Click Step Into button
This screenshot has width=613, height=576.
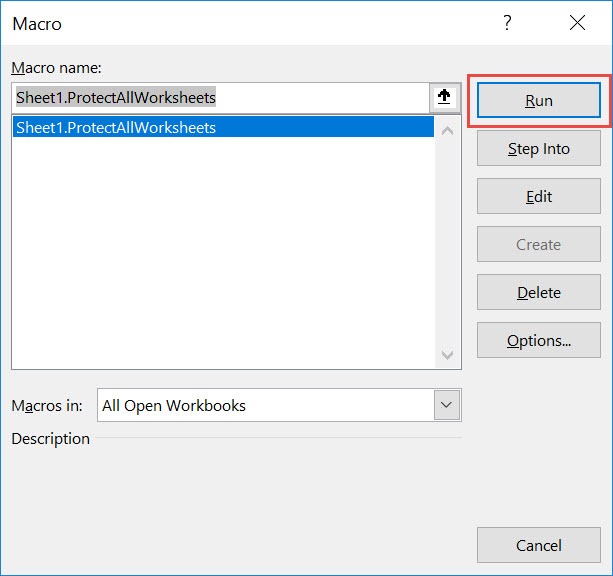click(538, 148)
